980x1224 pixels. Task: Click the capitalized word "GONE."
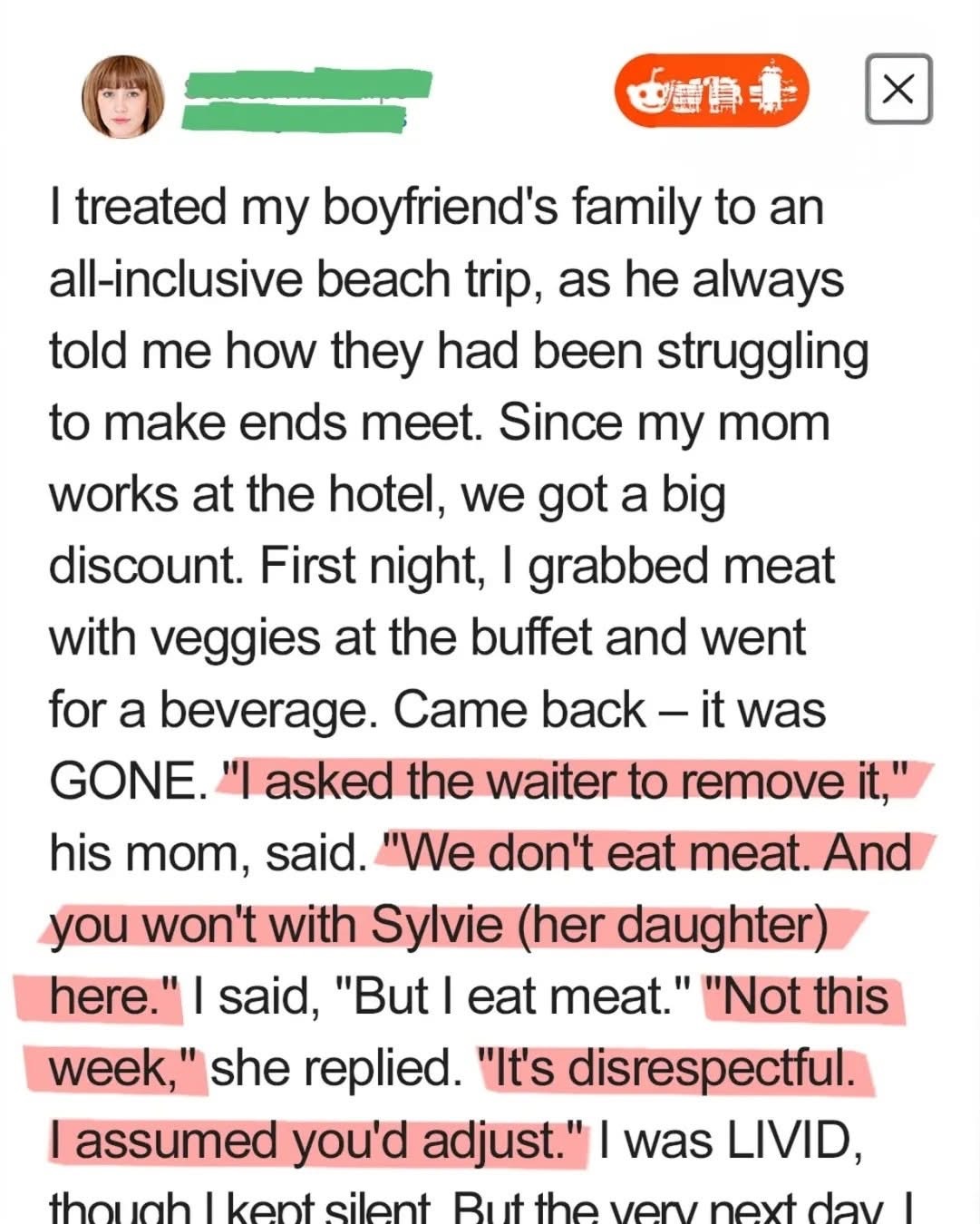coord(121,781)
